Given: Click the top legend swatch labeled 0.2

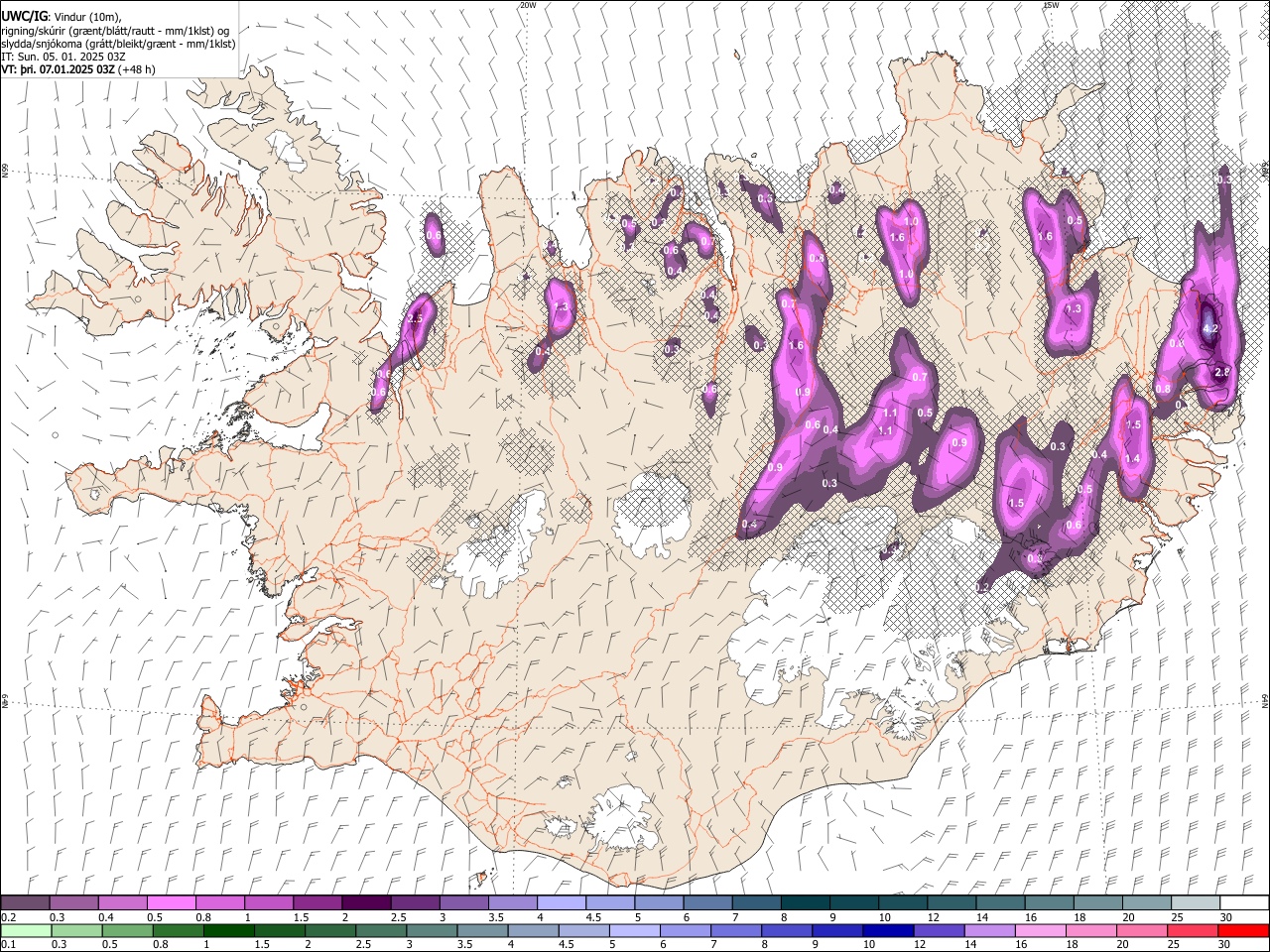Looking at the screenshot, I should point(26,903).
